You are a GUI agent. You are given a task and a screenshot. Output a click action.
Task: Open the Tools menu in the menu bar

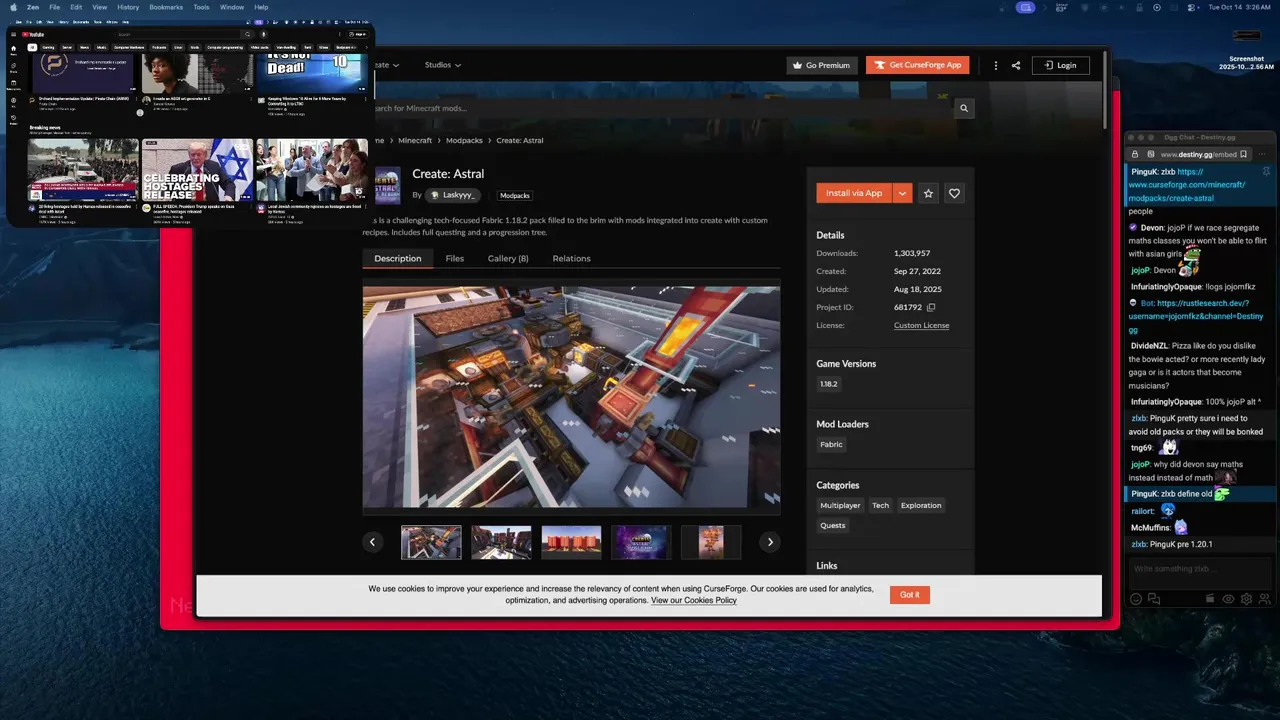coord(201,7)
